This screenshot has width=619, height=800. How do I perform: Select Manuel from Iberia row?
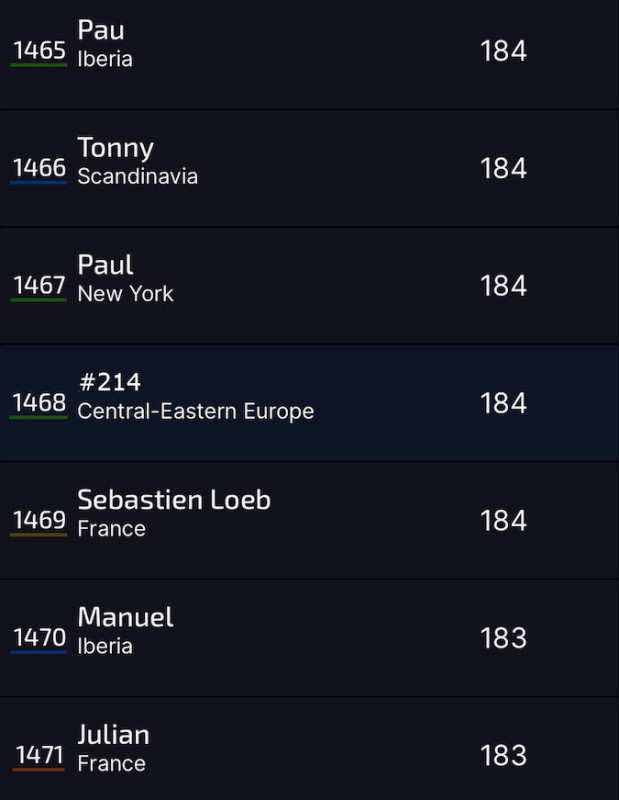309,638
